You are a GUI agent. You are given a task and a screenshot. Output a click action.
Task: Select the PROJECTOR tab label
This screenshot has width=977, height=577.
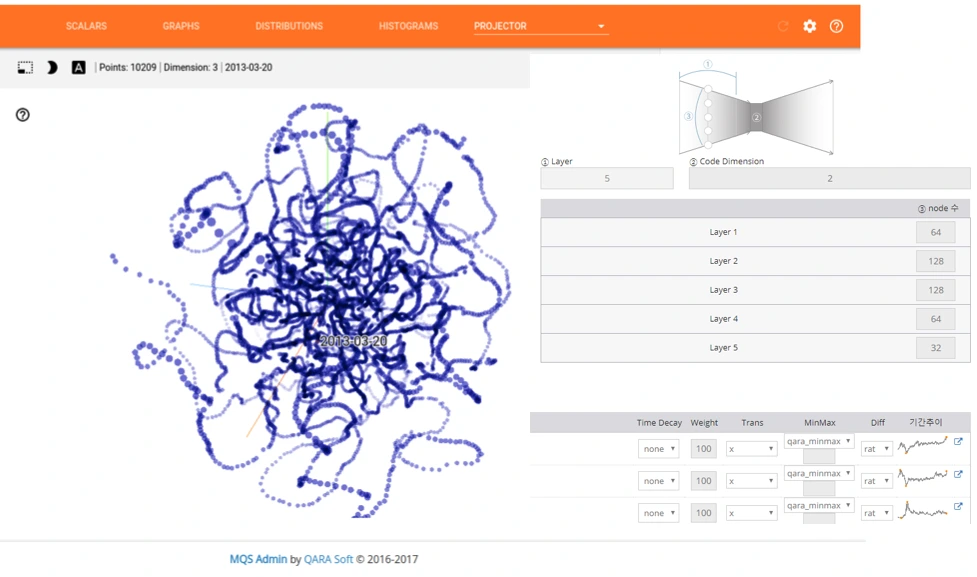tap(500, 26)
